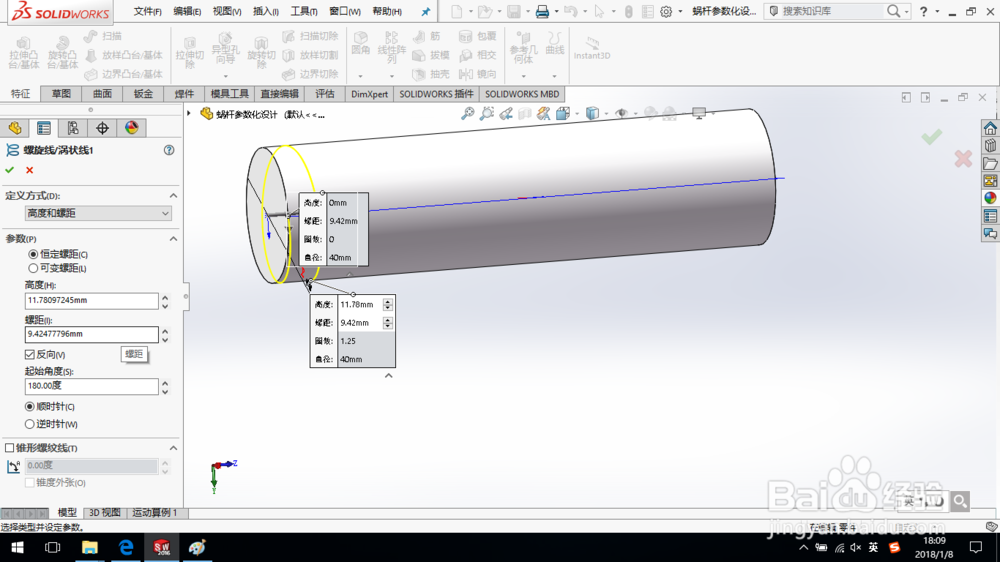Open the FeatureManager design tree tab
The width and height of the screenshot is (1000, 562).
click(15, 128)
